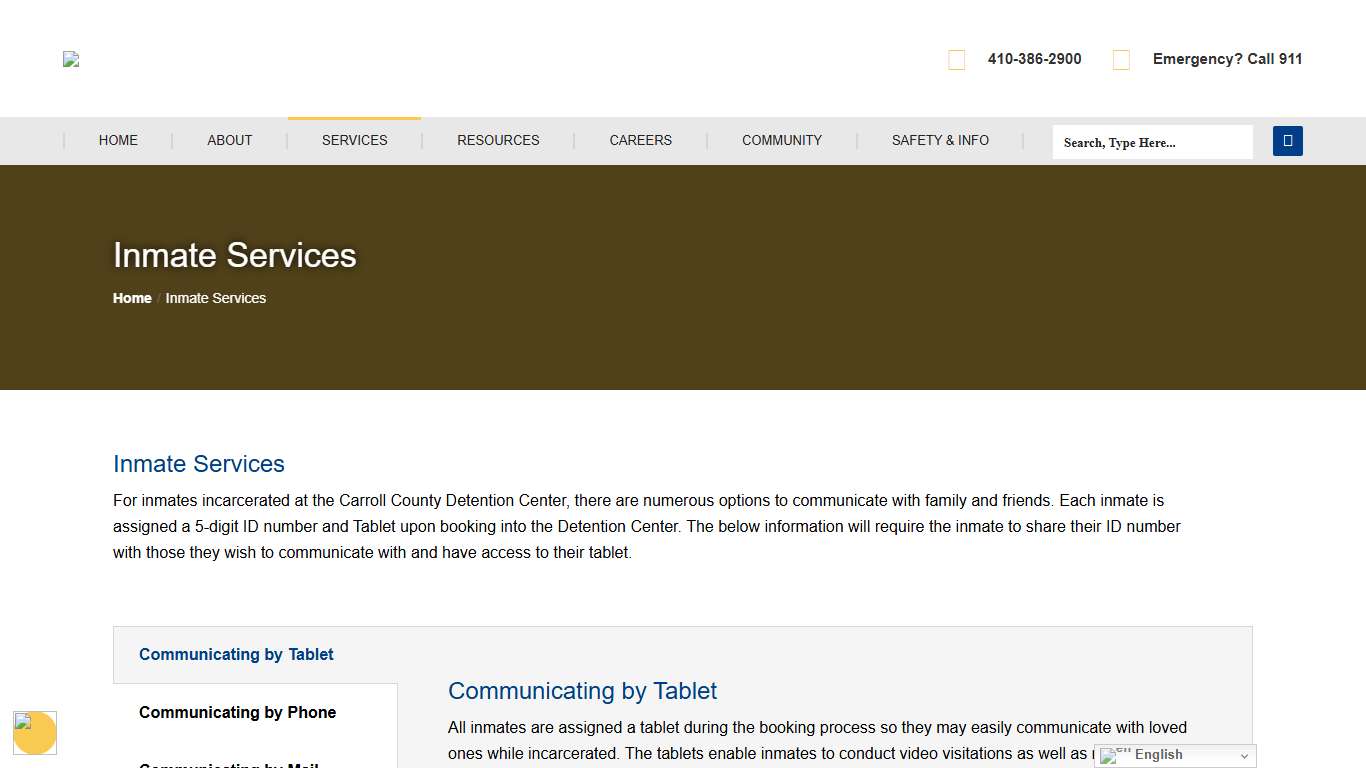Click the Inmate Services breadcrumb
1366x768 pixels.
pos(216,298)
